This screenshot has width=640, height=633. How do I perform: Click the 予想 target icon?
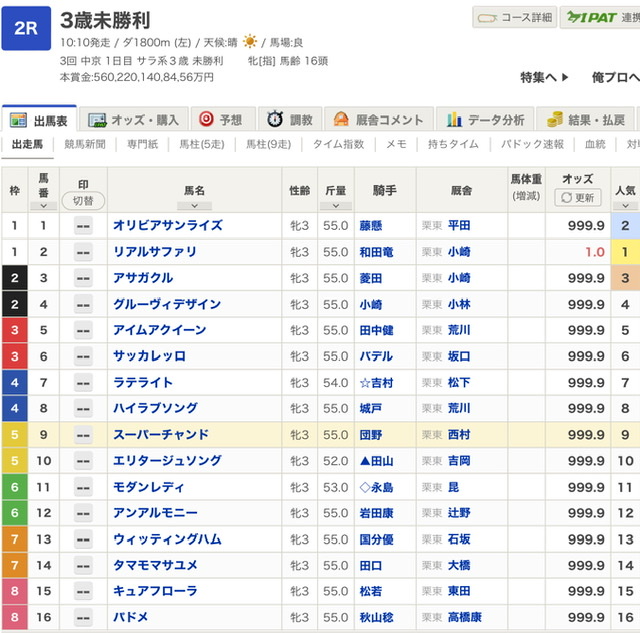tap(206, 120)
